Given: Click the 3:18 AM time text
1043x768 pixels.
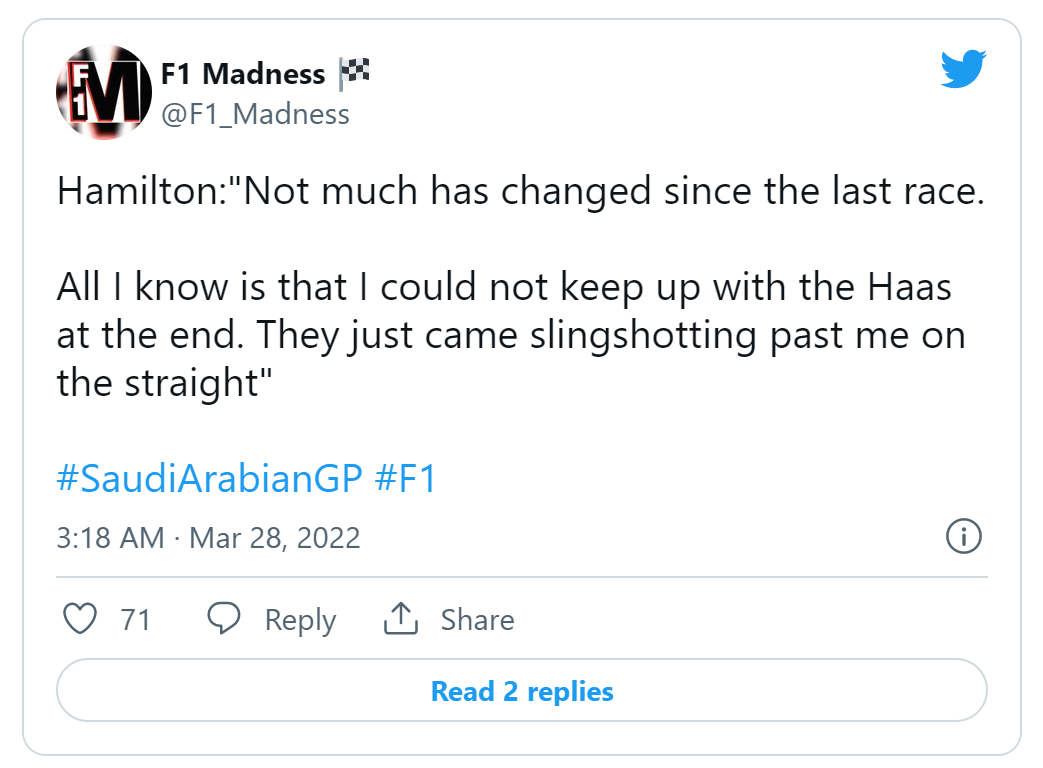Looking at the screenshot, I should coord(110,538).
